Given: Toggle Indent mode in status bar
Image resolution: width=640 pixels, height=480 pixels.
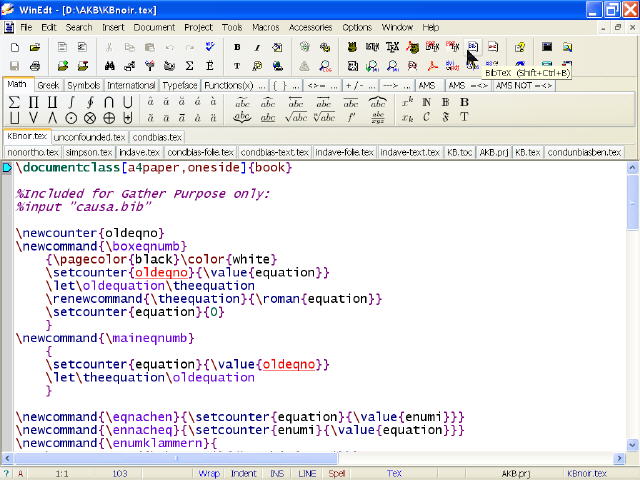Looking at the screenshot, I should point(242,473).
